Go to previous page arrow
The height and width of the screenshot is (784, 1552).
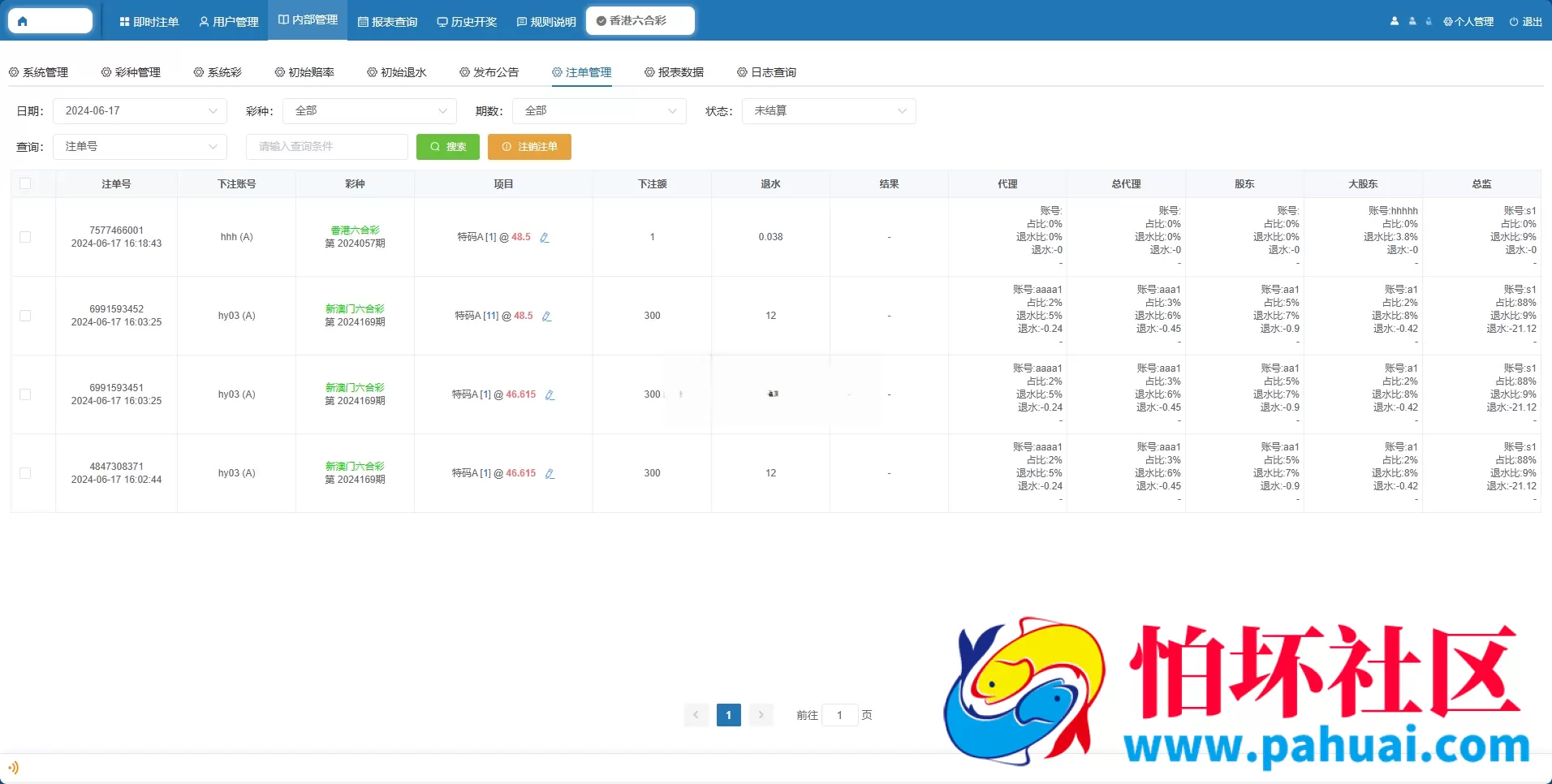pos(696,715)
